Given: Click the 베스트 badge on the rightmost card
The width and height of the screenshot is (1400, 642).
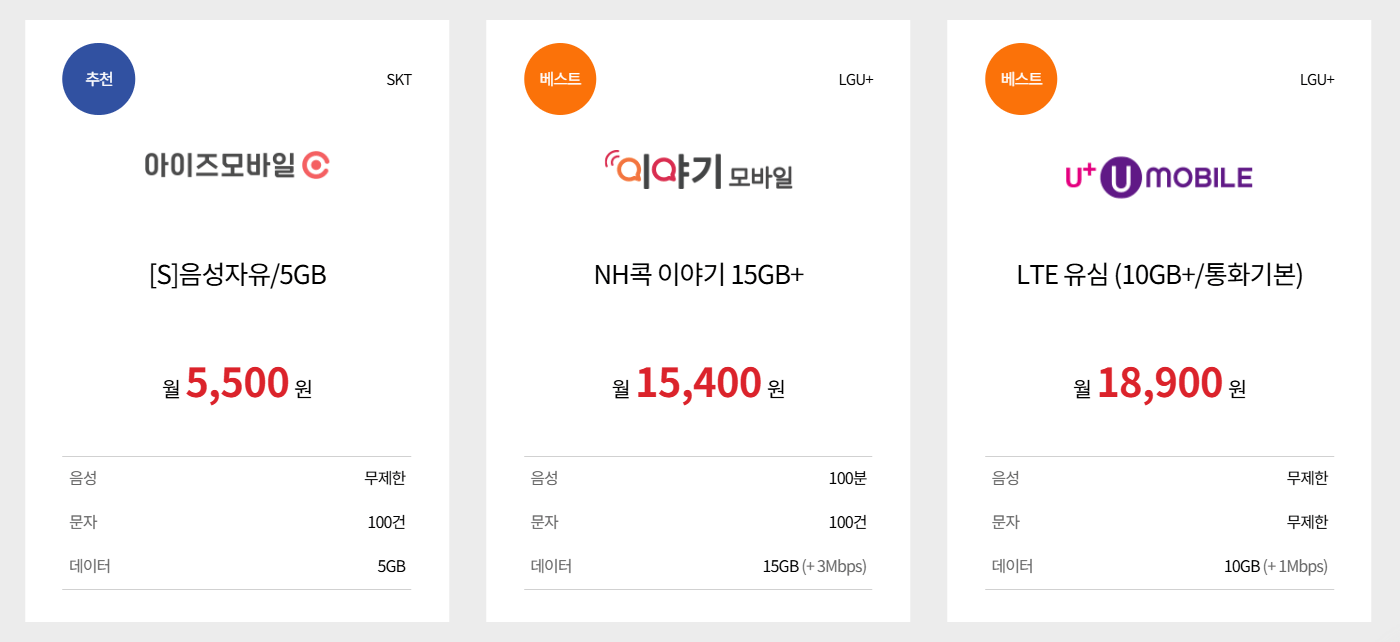Looking at the screenshot, I should coord(1020,79).
